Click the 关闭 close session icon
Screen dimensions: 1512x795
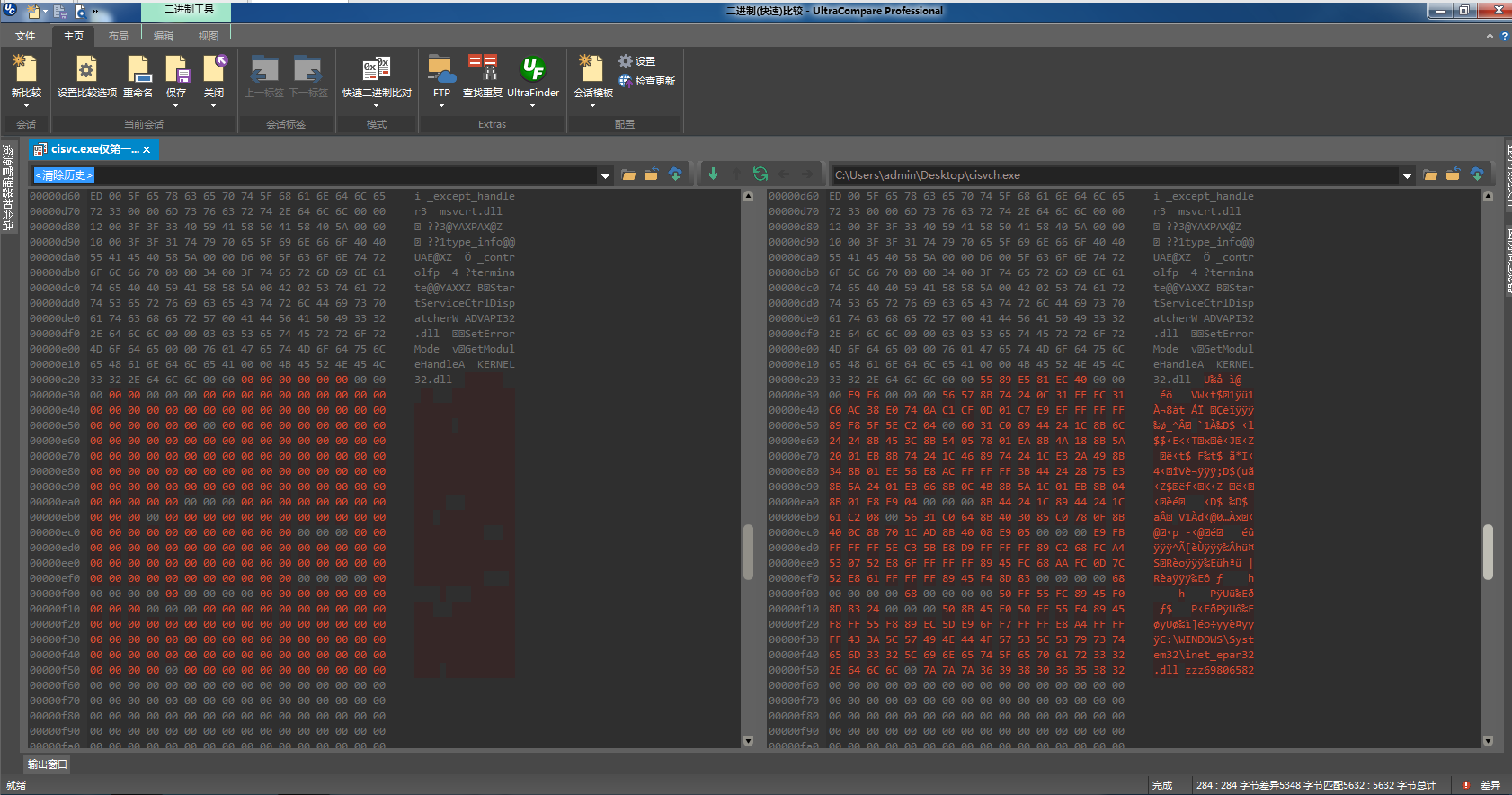tap(214, 69)
